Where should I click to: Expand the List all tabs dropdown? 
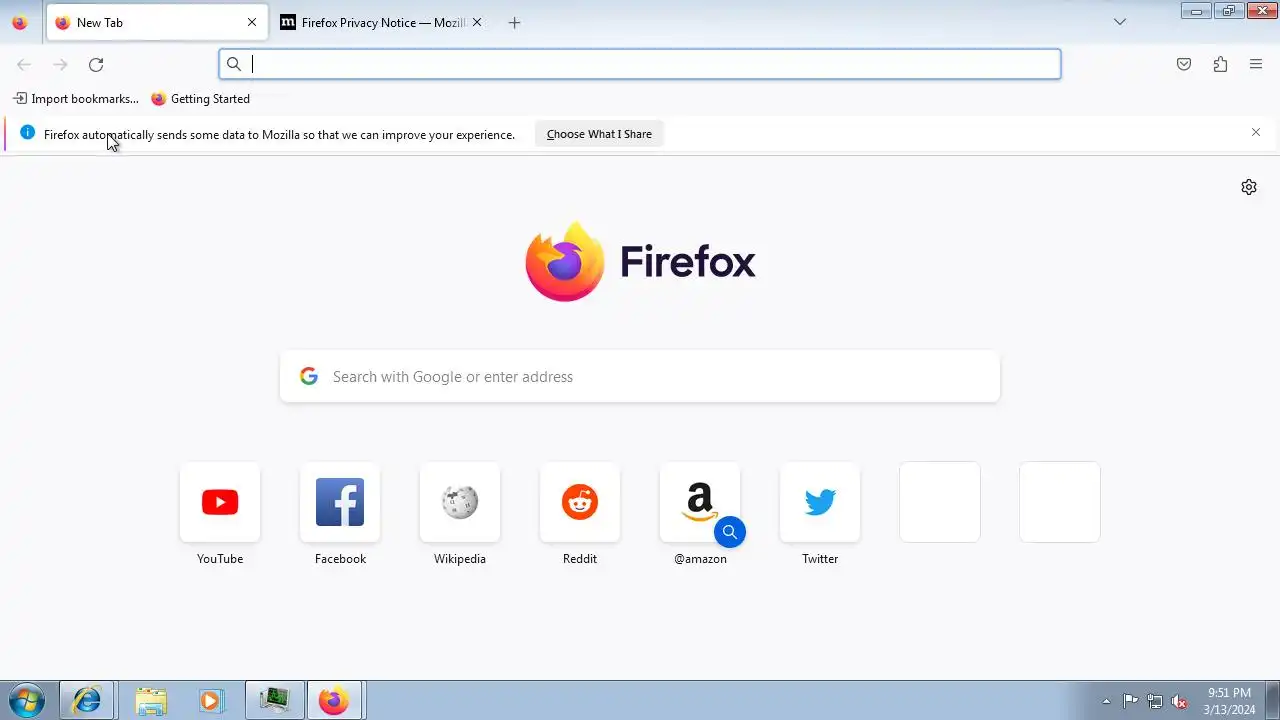coord(1120,22)
